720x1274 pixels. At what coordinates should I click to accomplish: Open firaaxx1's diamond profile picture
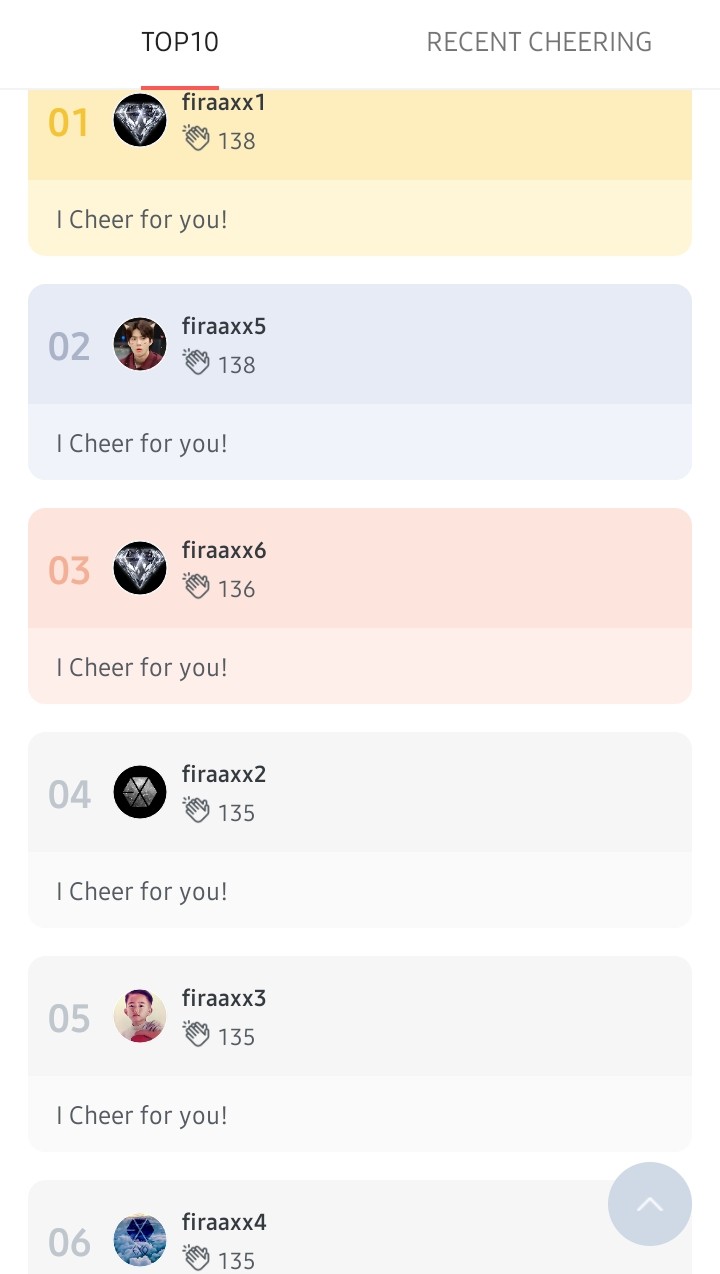140,121
